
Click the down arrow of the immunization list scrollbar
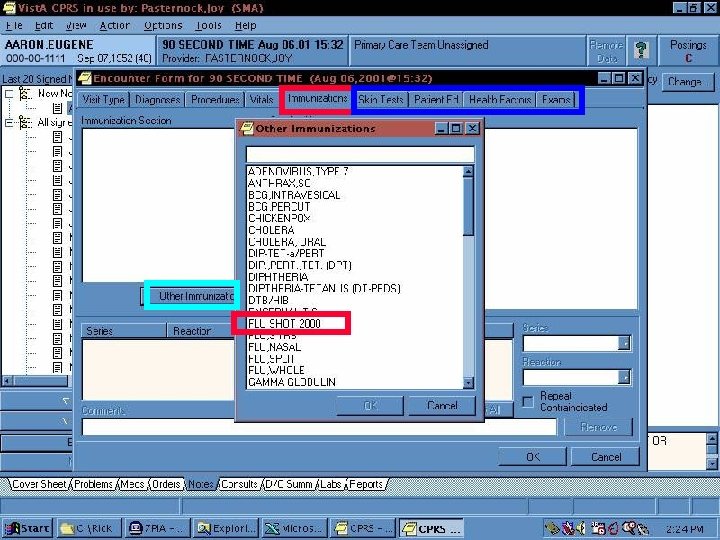click(468, 382)
